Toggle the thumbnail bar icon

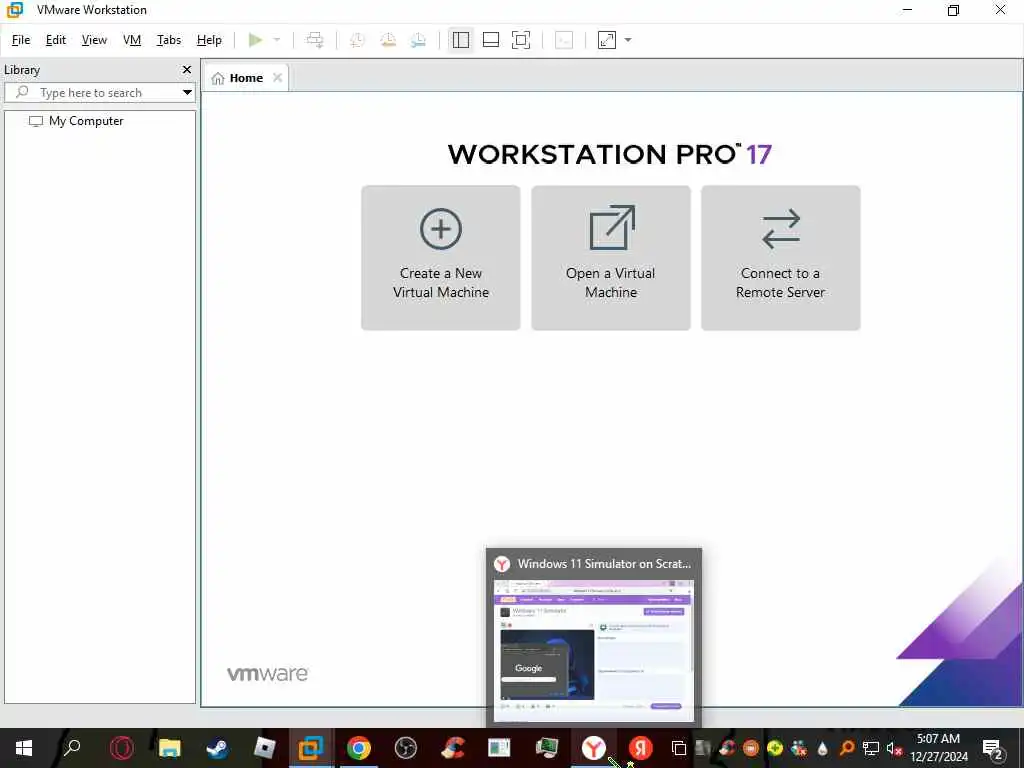(x=490, y=40)
